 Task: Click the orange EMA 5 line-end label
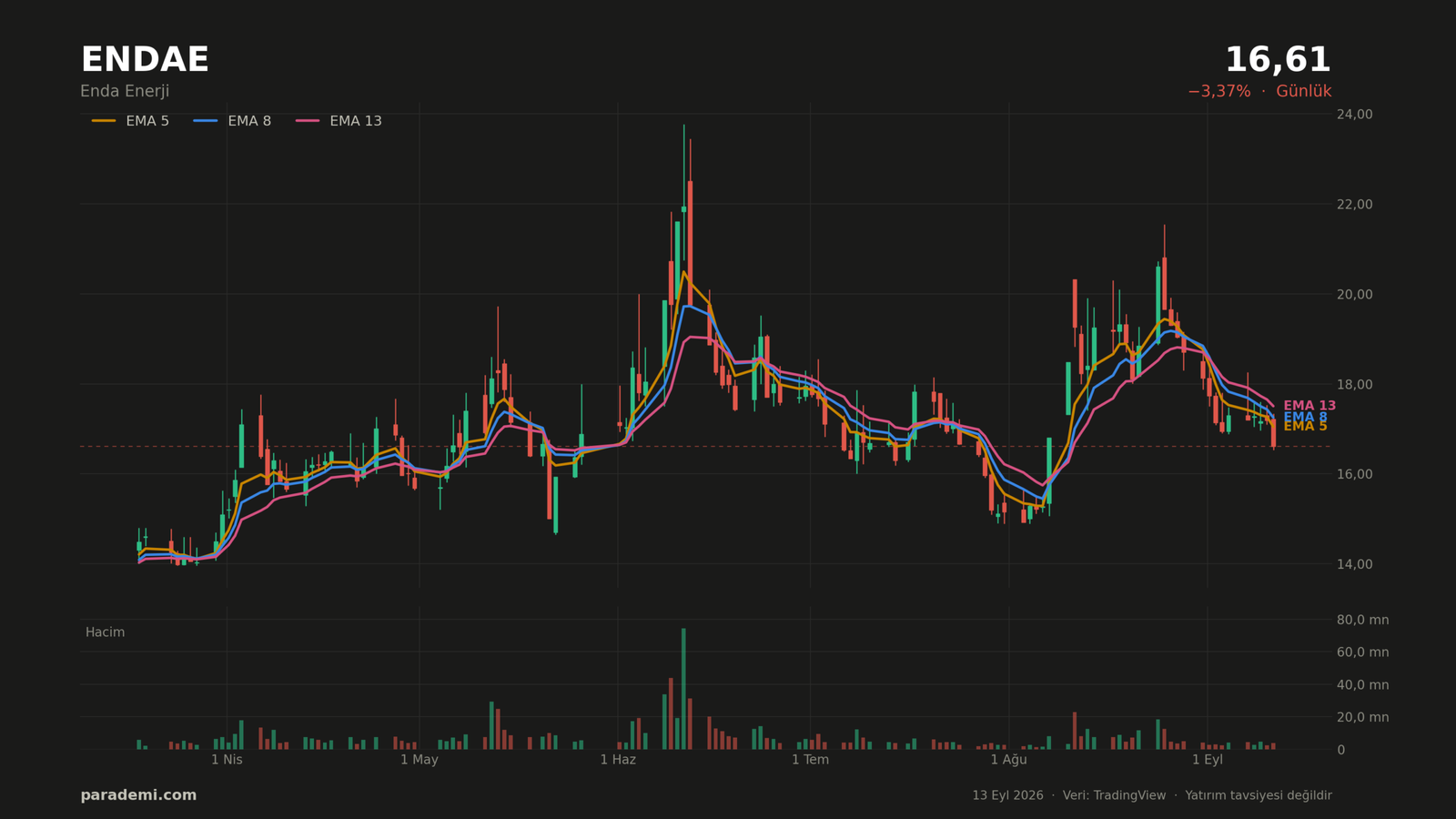click(1305, 427)
